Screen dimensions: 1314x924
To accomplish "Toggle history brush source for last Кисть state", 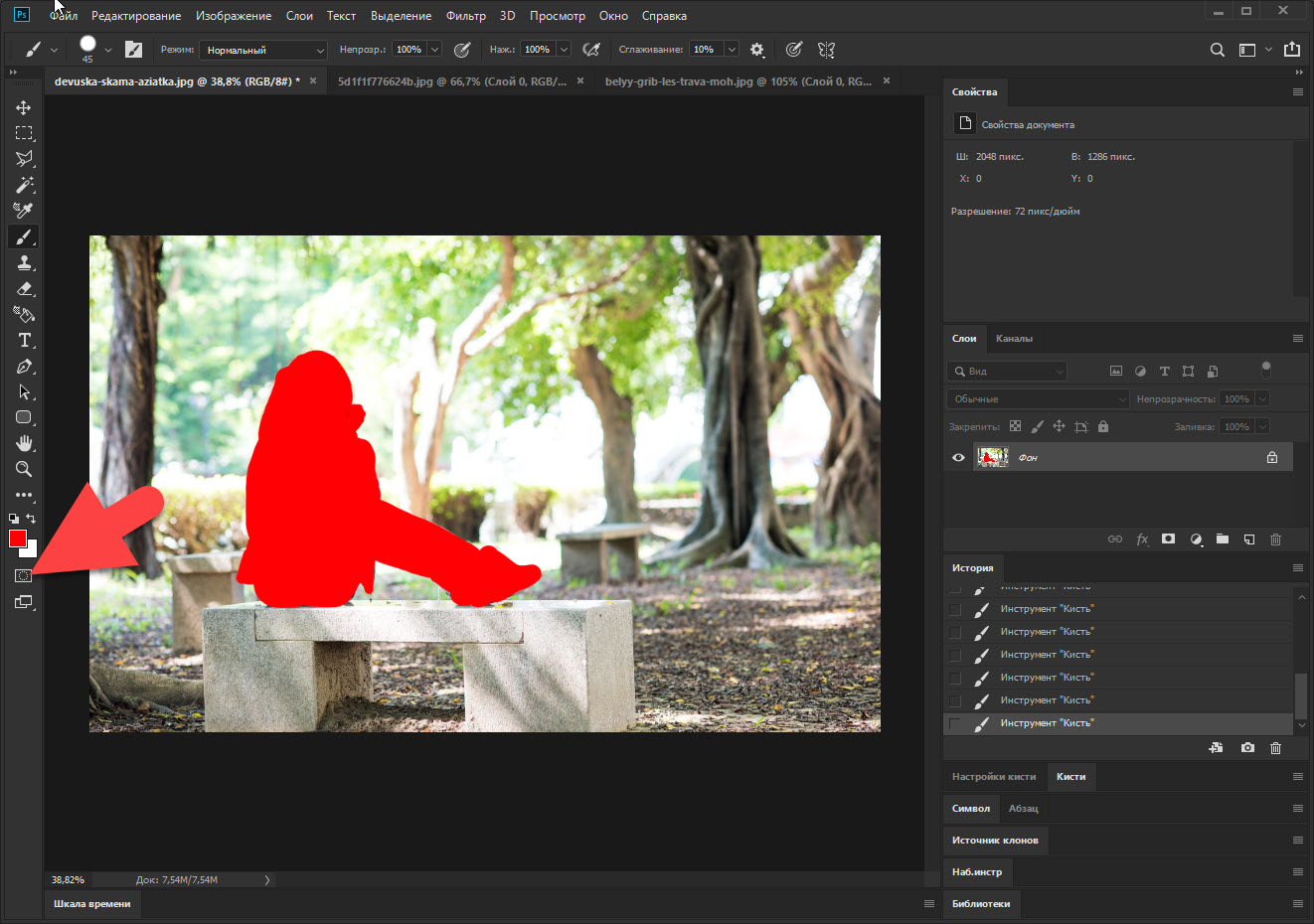I will (x=955, y=723).
